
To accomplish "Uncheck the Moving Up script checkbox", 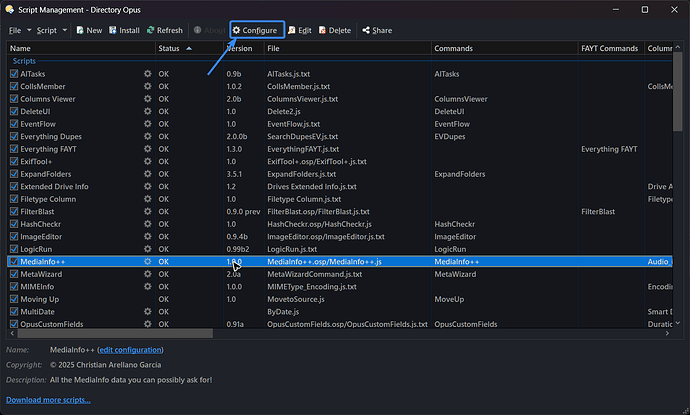I will point(14,299).
